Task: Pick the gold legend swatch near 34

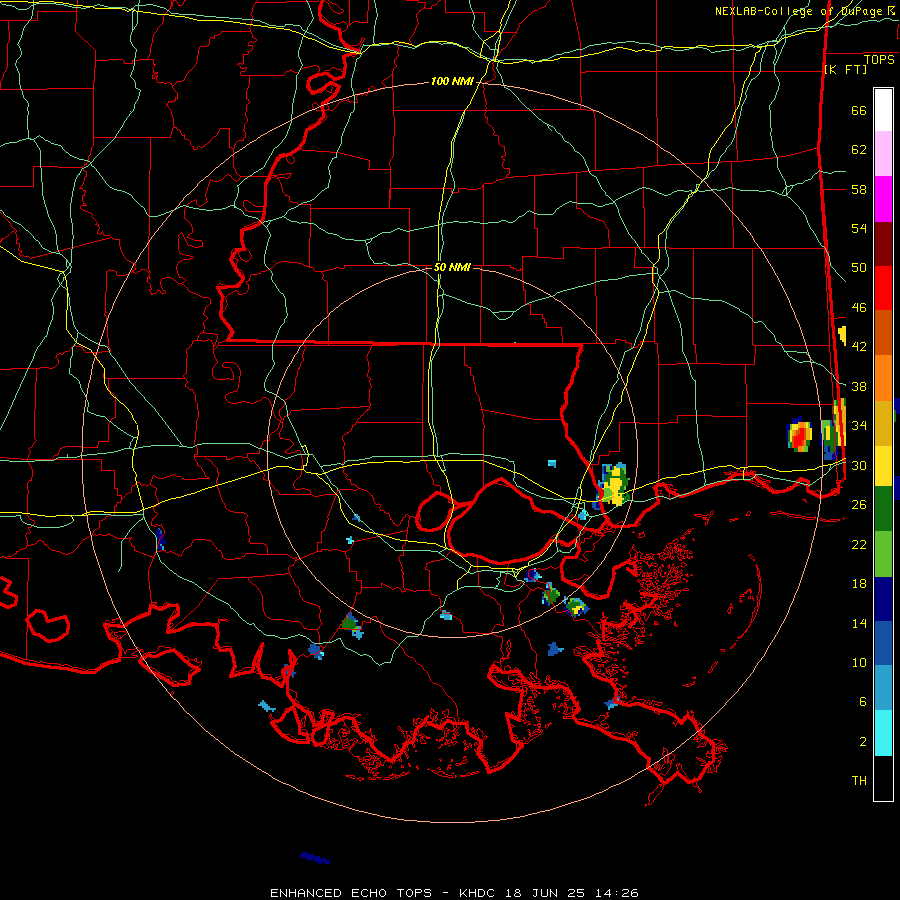Action: pos(883,423)
